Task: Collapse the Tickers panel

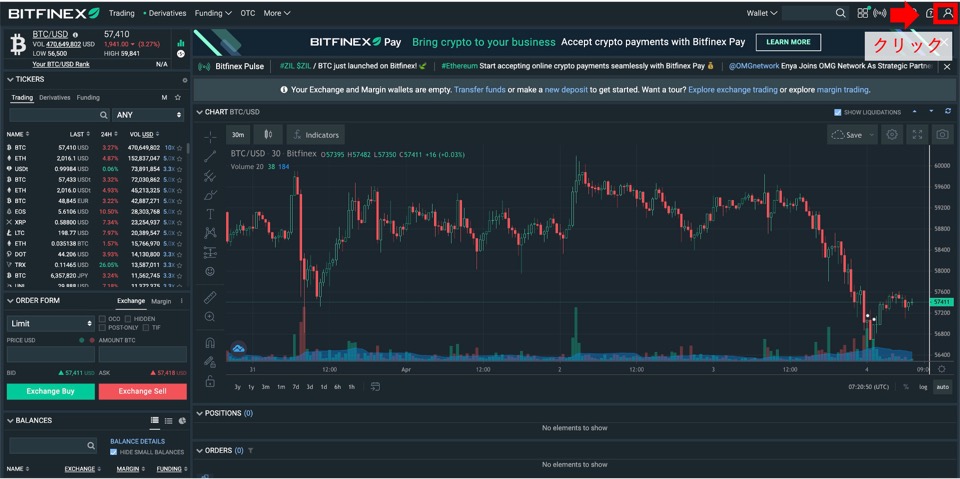Action: coord(10,80)
